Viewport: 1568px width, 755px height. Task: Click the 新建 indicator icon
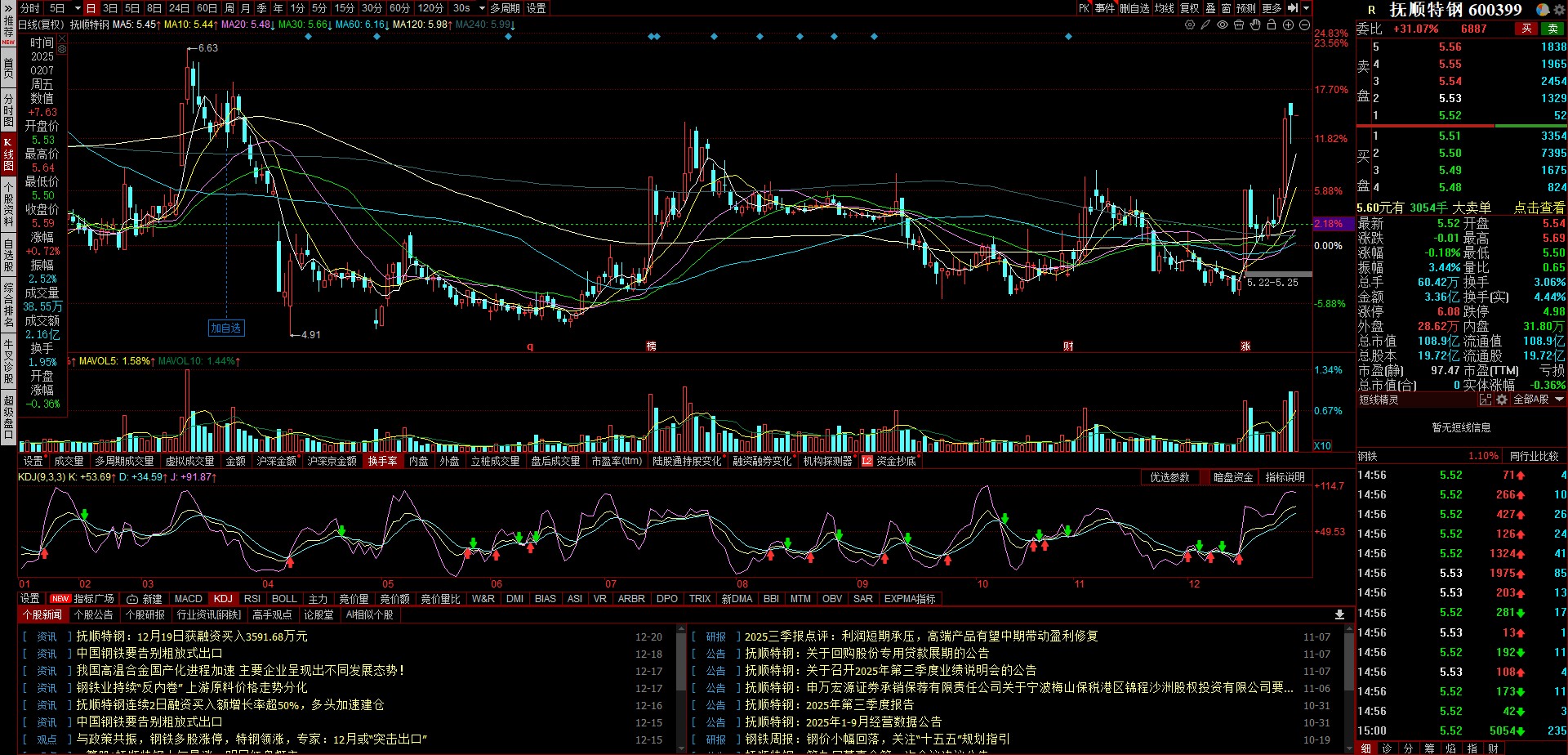coord(145,599)
